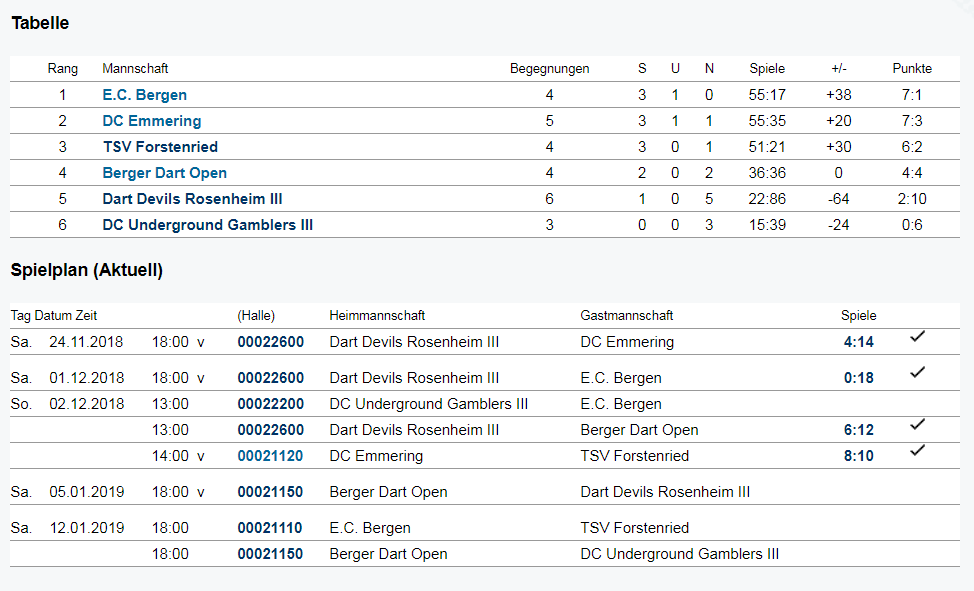Select TSV Forstenried in the Tabelle ranking
The height and width of the screenshot is (591, 974).
click(160, 147)
